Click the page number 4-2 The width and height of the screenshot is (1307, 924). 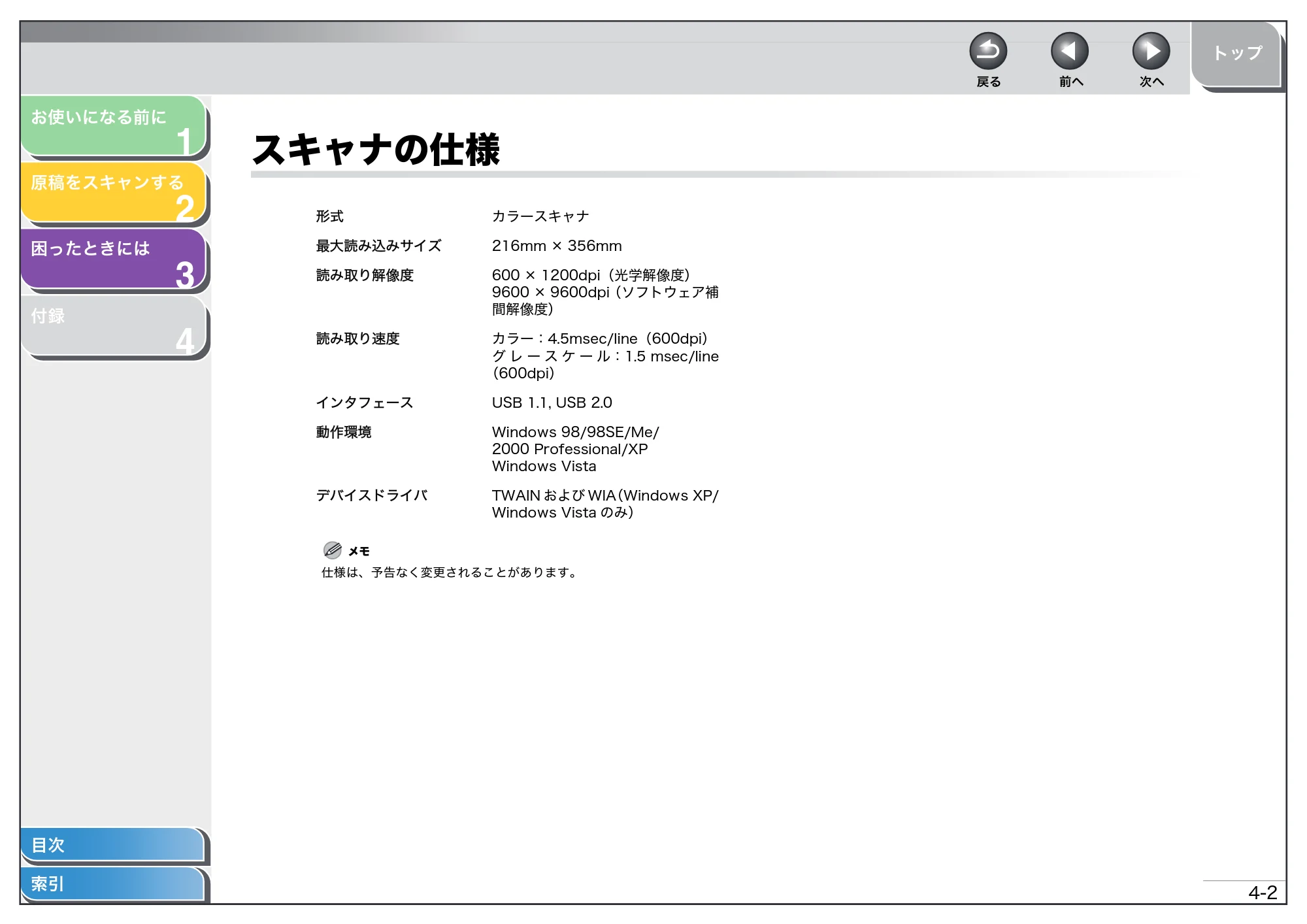pos(1262,893)
